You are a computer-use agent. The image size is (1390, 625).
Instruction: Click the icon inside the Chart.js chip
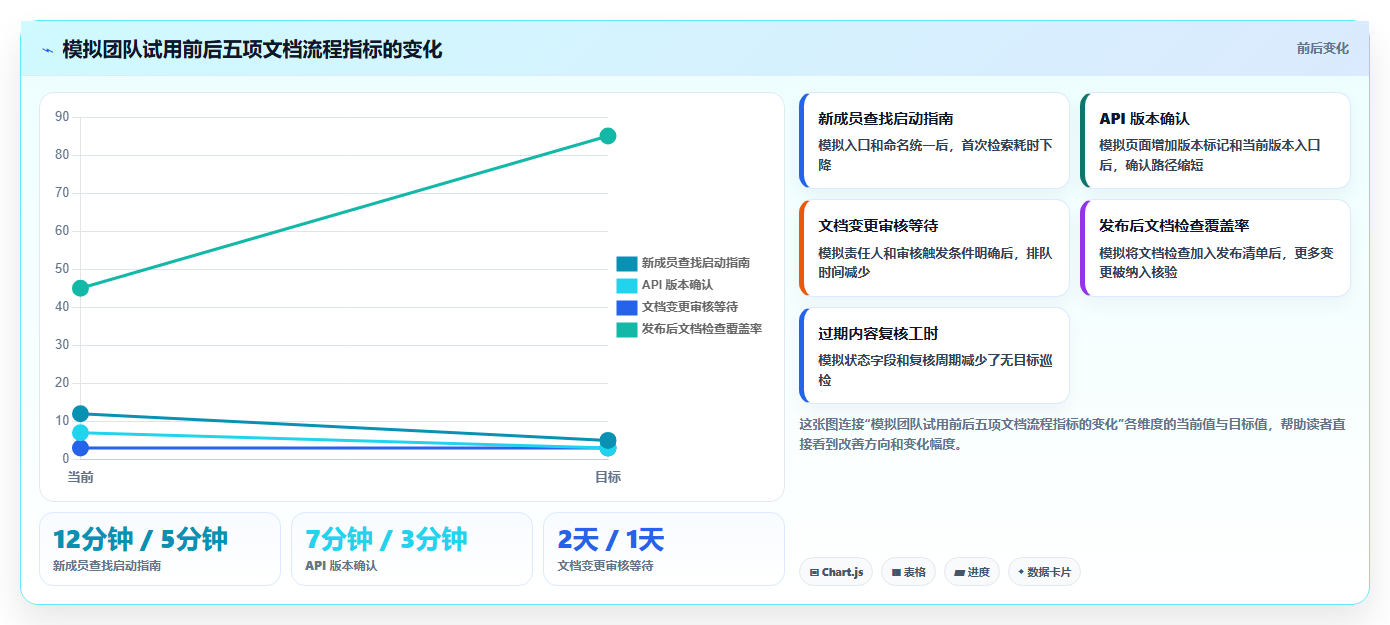[815, 573]
